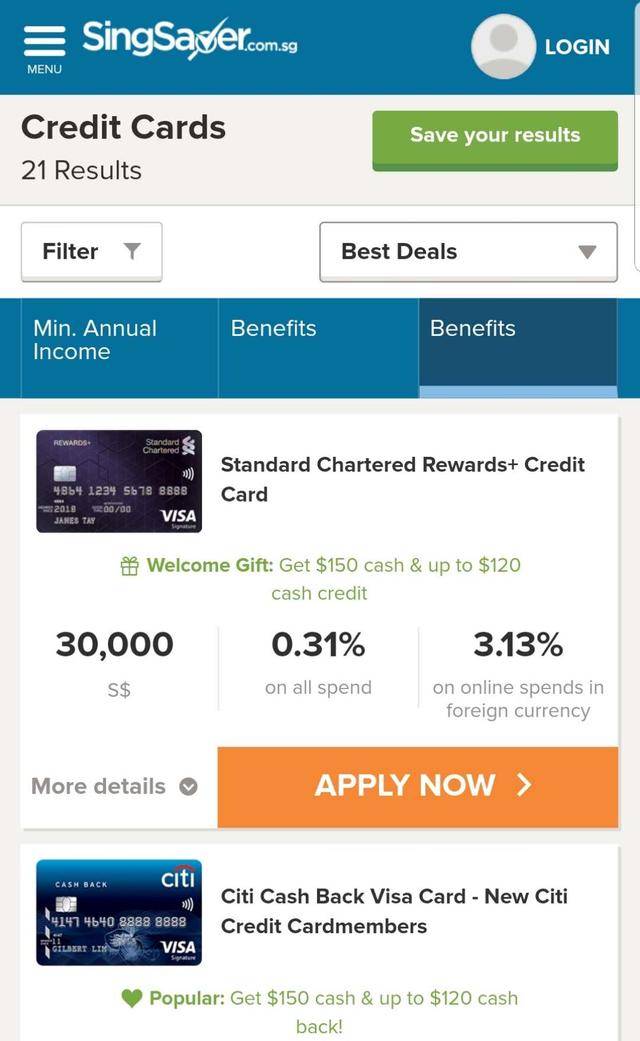Image resolution: width=640 pixels, height=1041 pixels.
Task: Click the LOGIN link
Action: coord(577,47)
